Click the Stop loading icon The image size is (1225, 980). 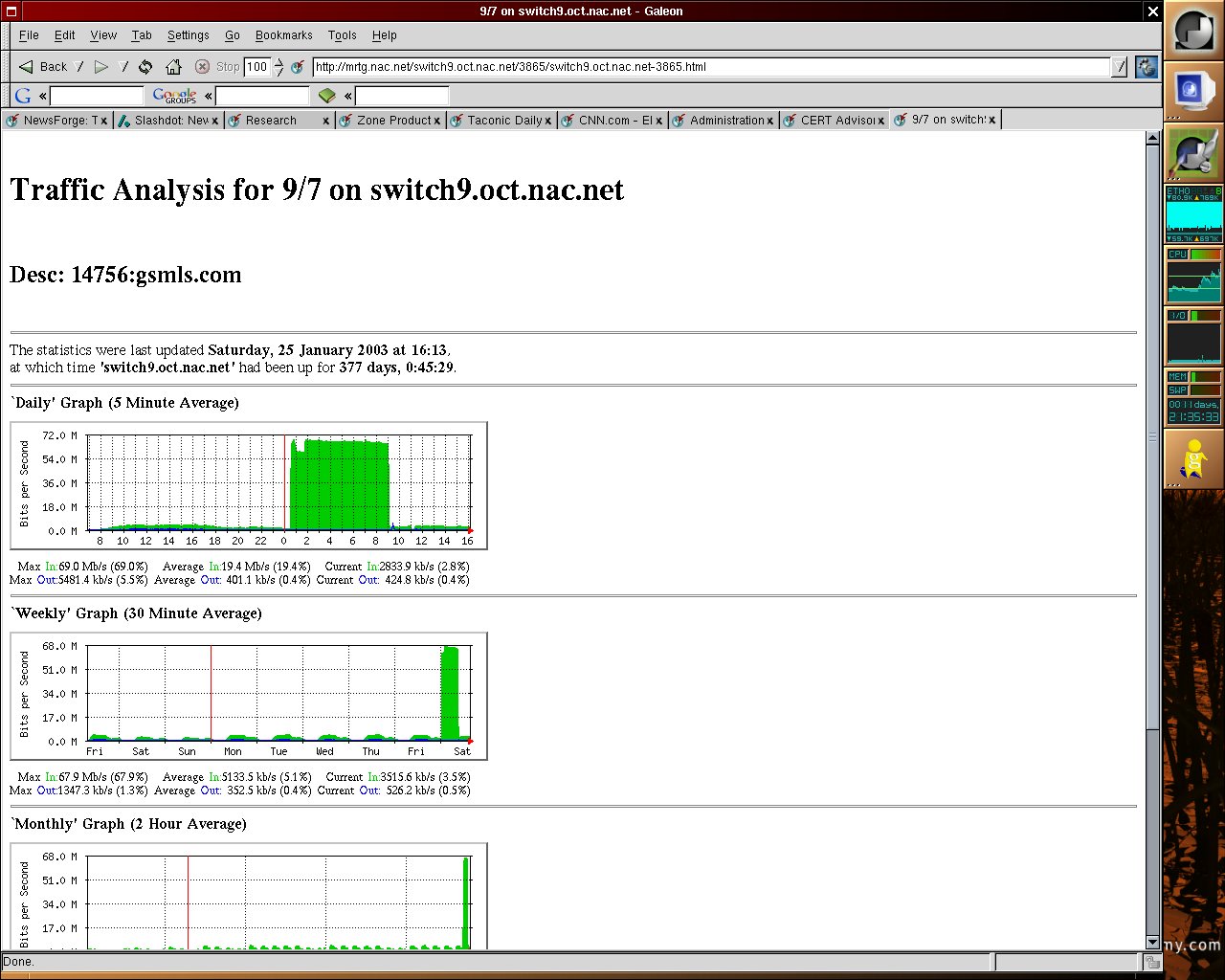pyautogui.click(x=202, y=67)
